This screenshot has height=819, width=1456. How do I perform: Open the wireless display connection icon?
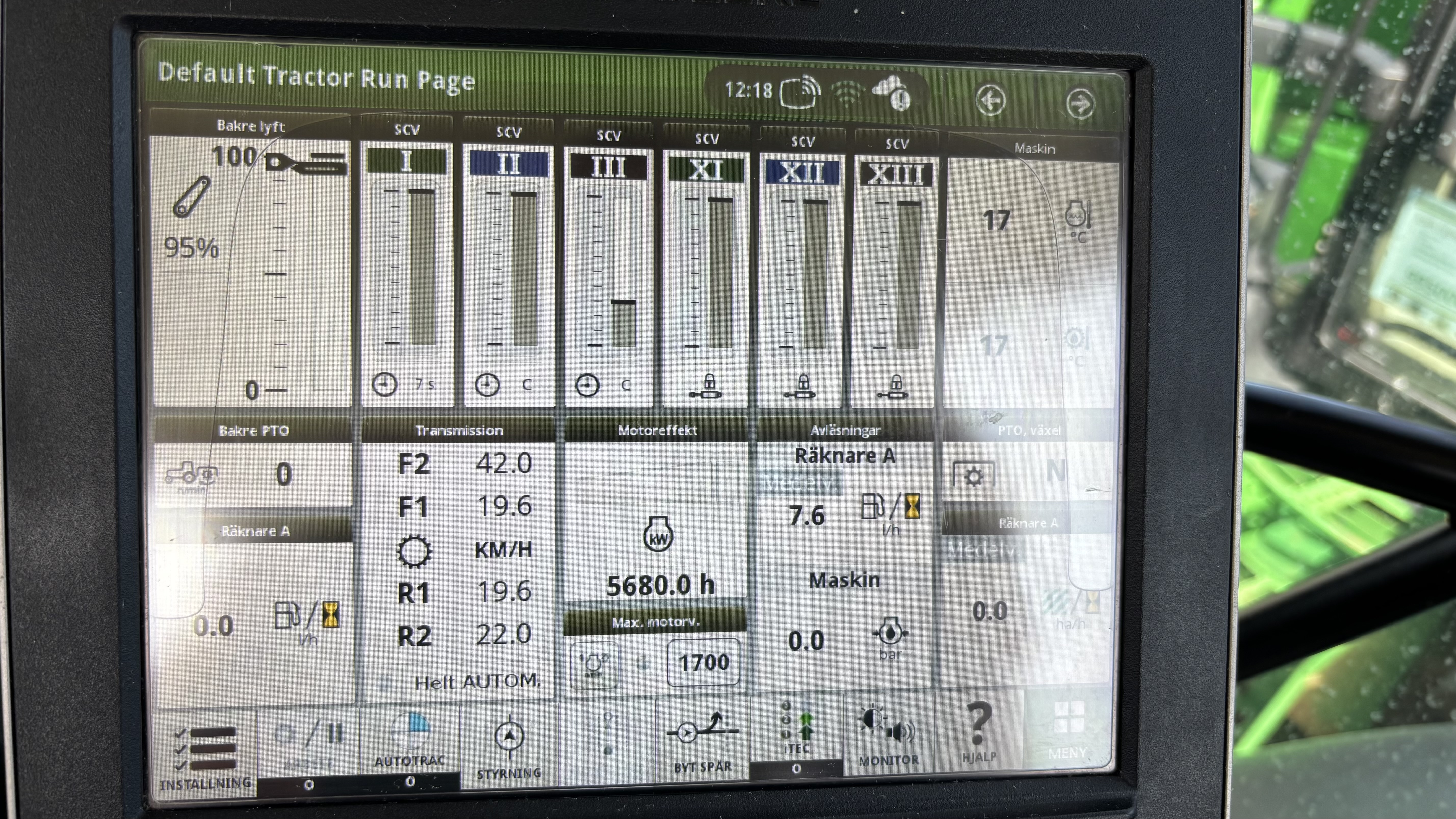tap(800, 92)
